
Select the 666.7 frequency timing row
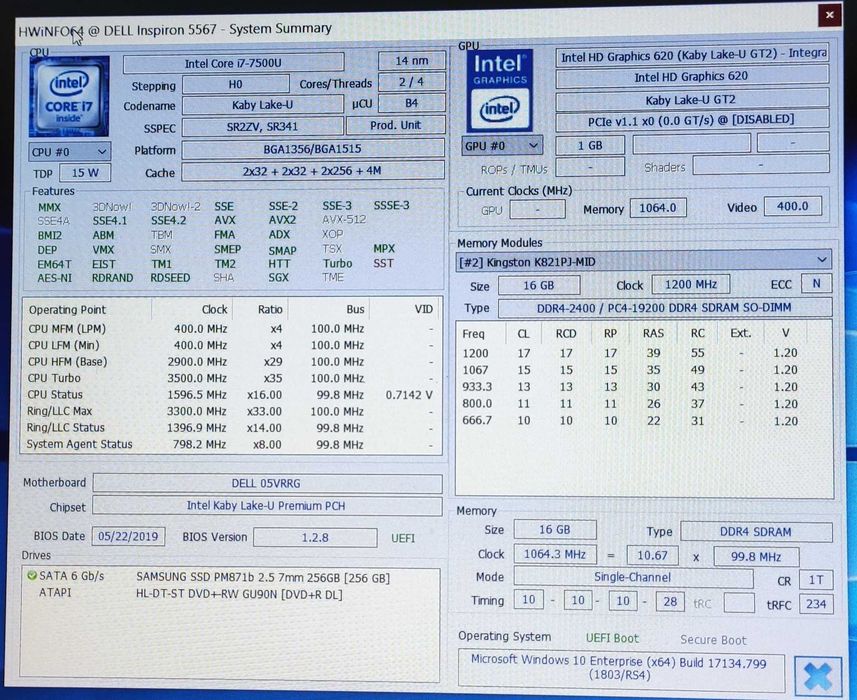643,421
